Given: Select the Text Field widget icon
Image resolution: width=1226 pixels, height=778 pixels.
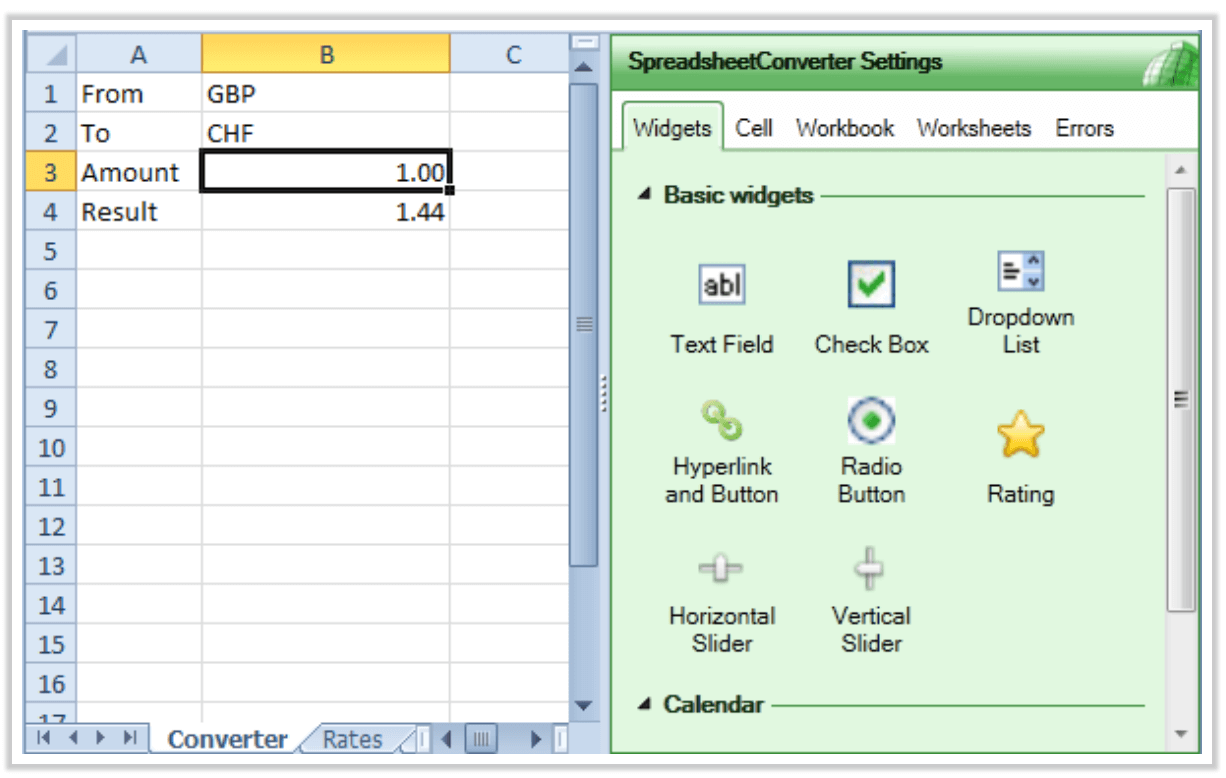Looking at the screenshot, I should click(x=722, y=285).
